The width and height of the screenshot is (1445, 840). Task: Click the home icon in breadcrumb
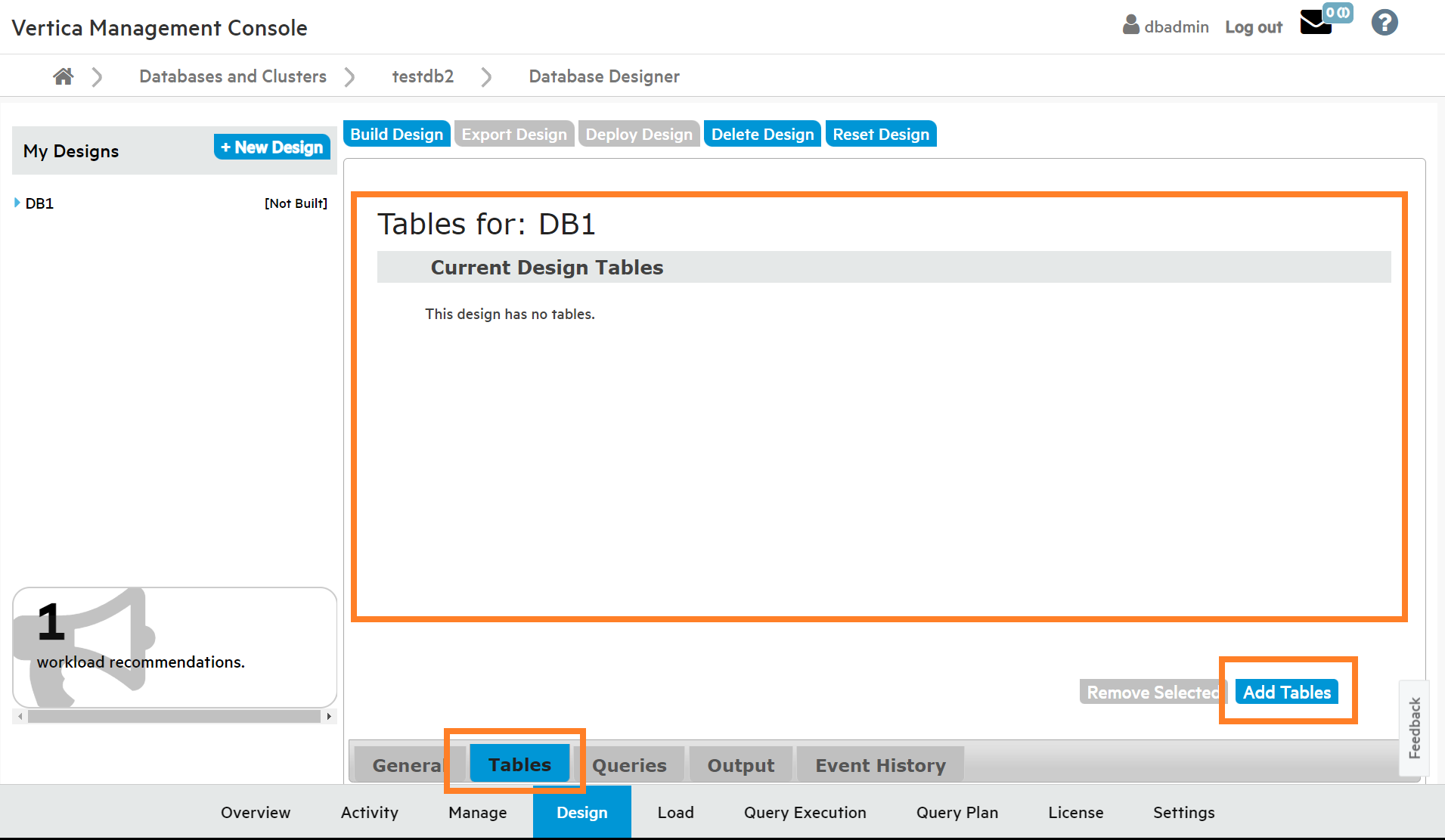64,76
